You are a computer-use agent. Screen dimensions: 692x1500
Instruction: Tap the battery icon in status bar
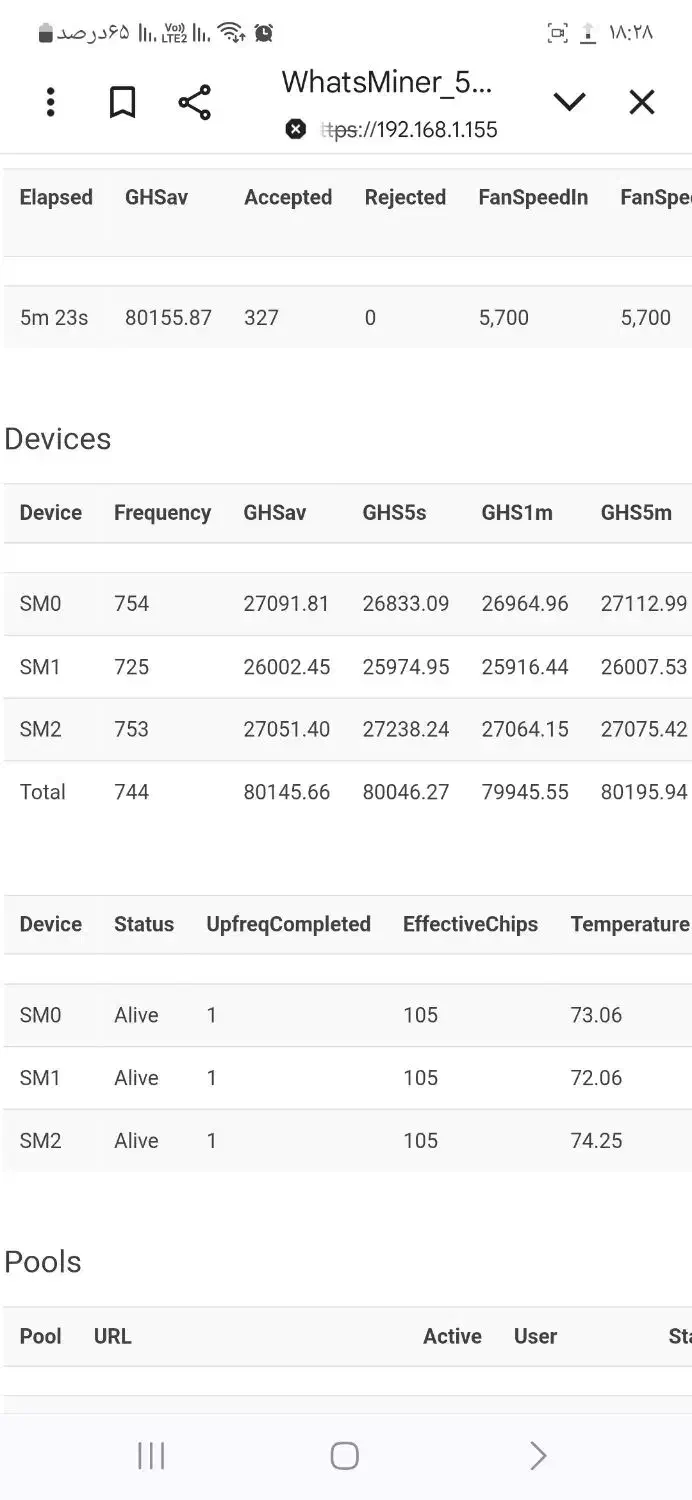tap(45, 33)
